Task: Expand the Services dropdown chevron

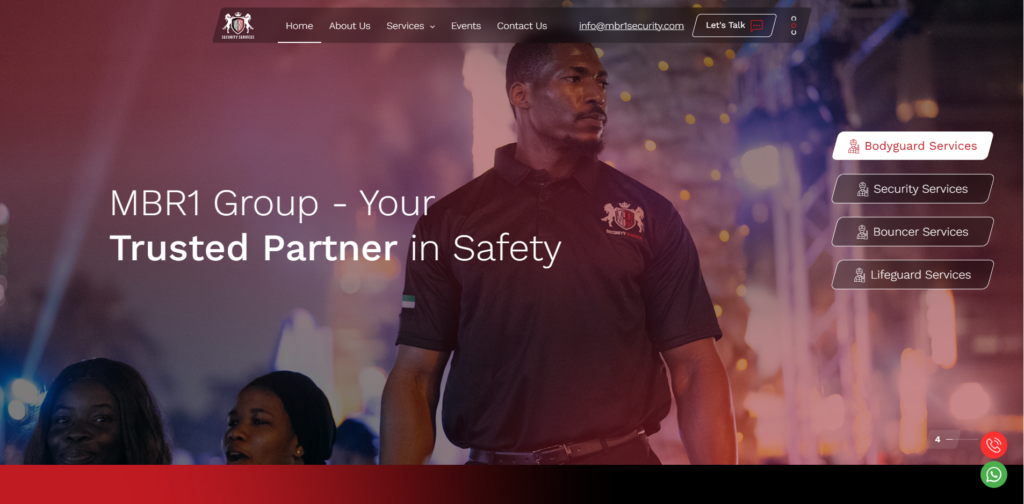Action: 432,27
